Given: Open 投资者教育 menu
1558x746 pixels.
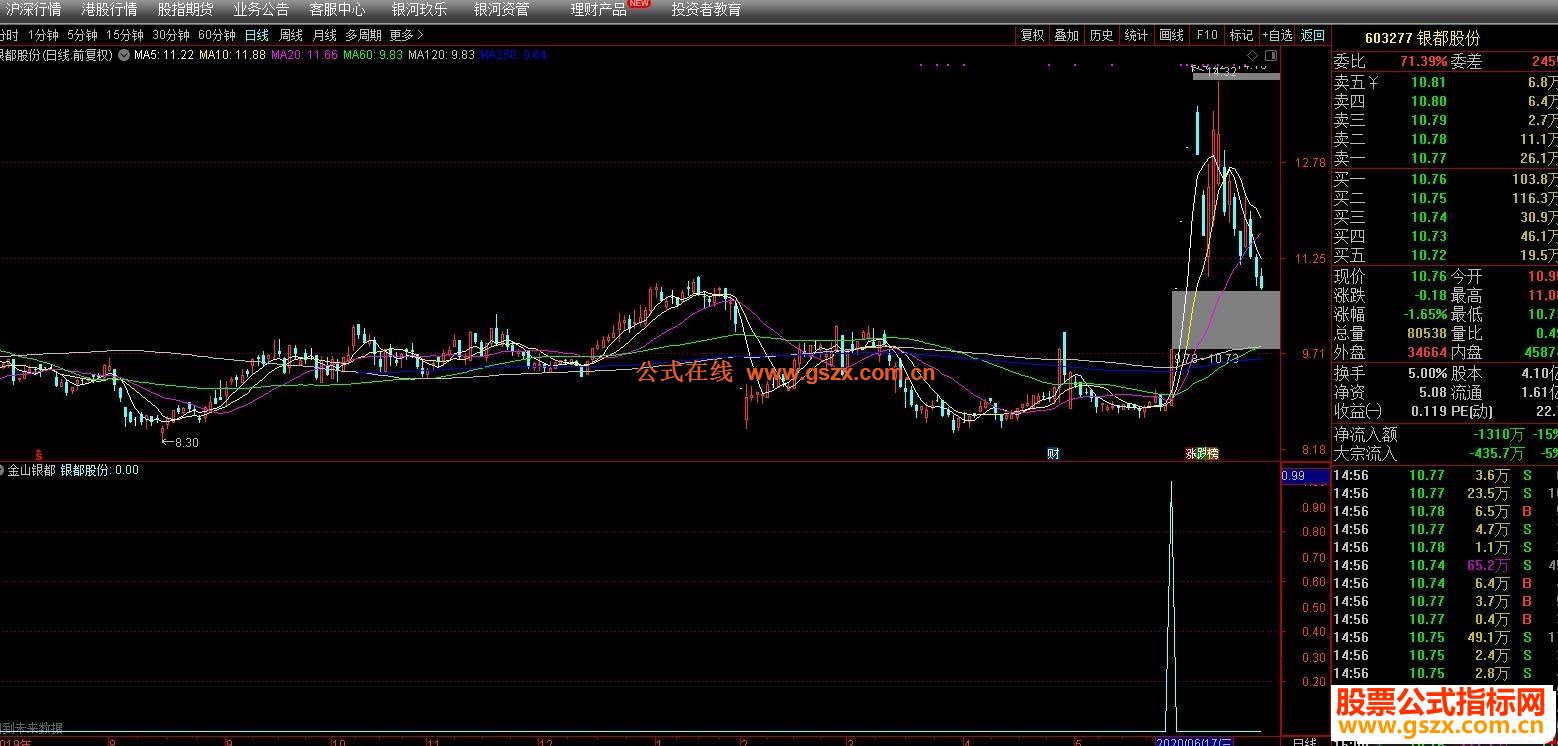Looking at the screenshot, I should (x=707, y=10).
